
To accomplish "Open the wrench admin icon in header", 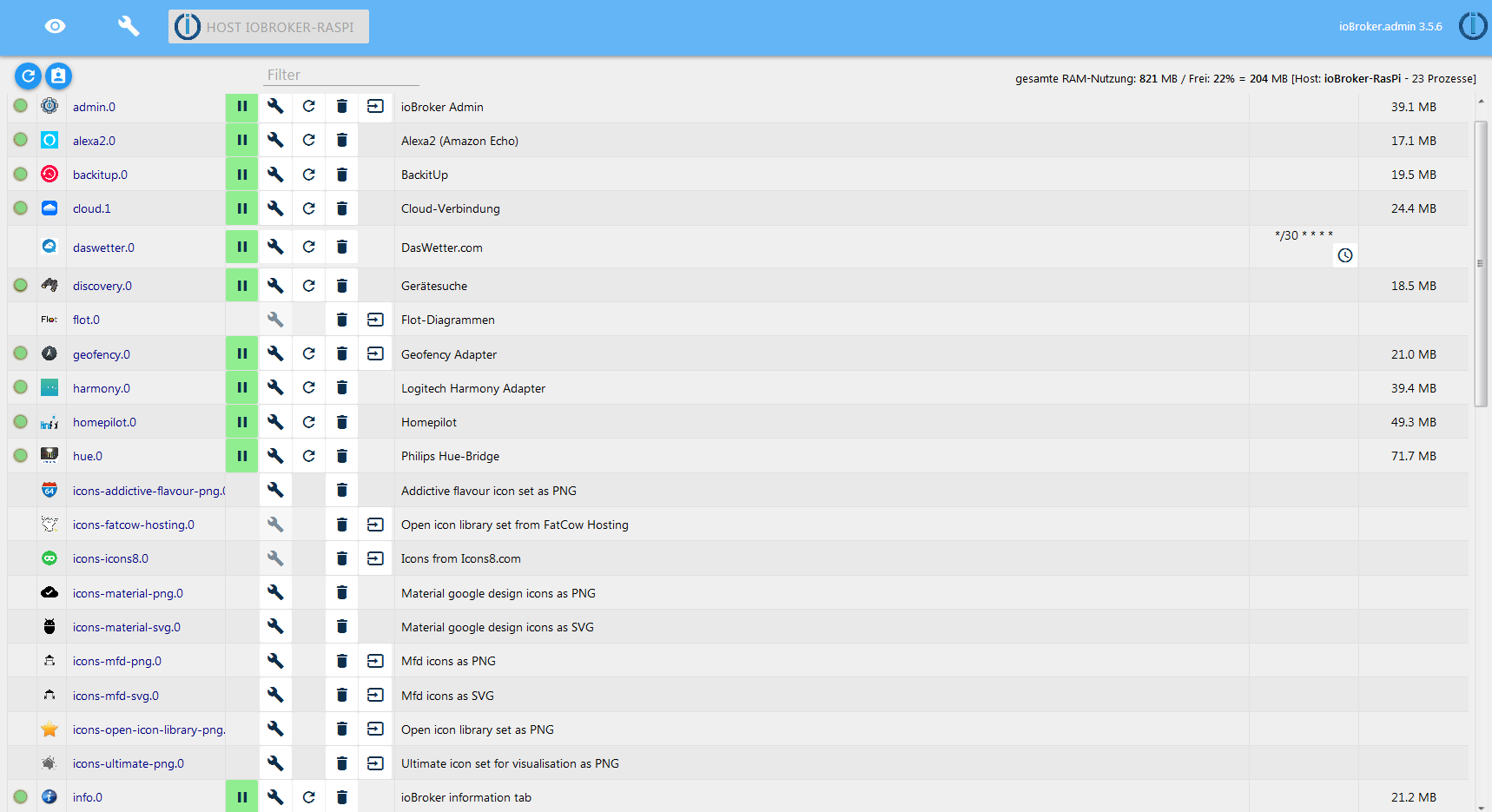I will 129,26.
